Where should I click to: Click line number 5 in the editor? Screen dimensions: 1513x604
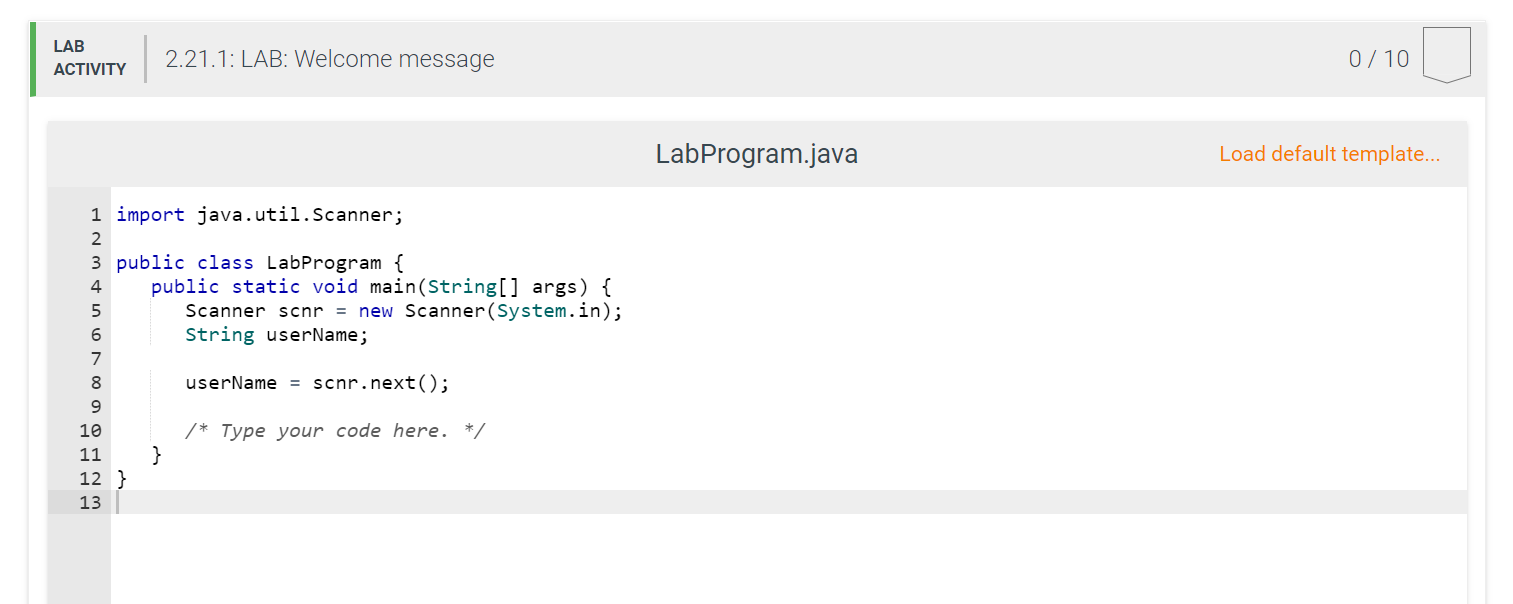coord(95,310)
